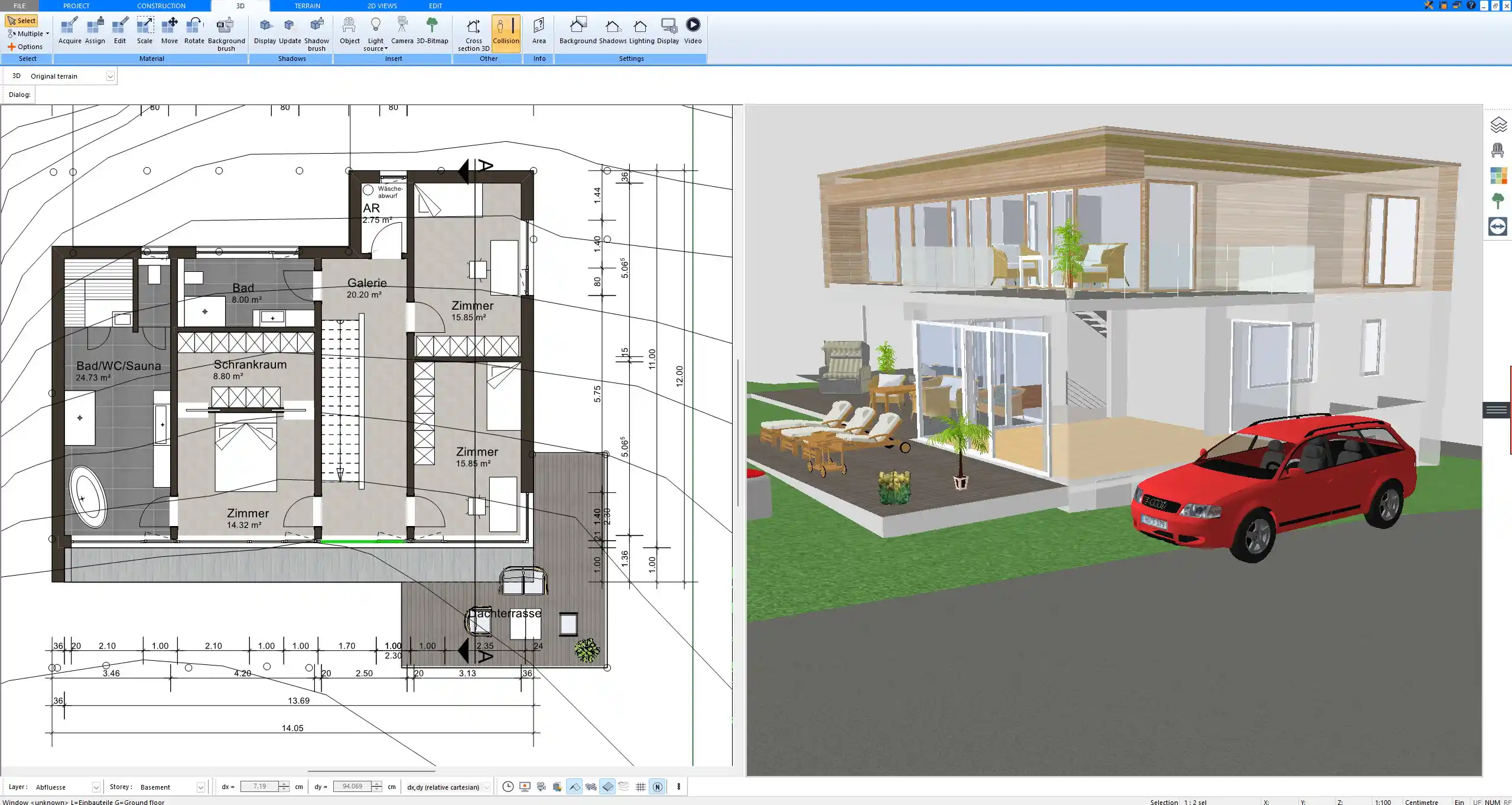Insert a Camera from the ribbon
The height and width of the screenshot is (805, 1512).
402,31
